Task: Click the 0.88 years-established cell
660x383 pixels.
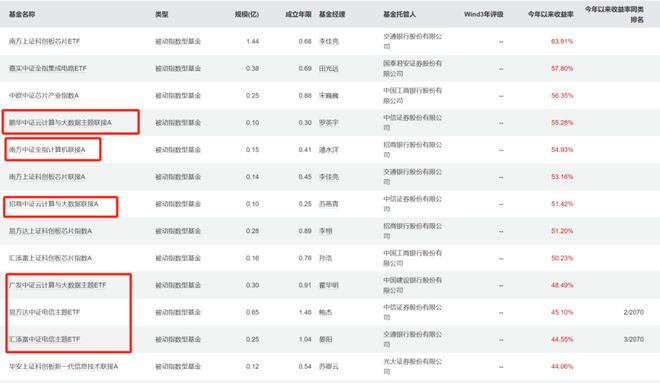Action: coord(305,96)
